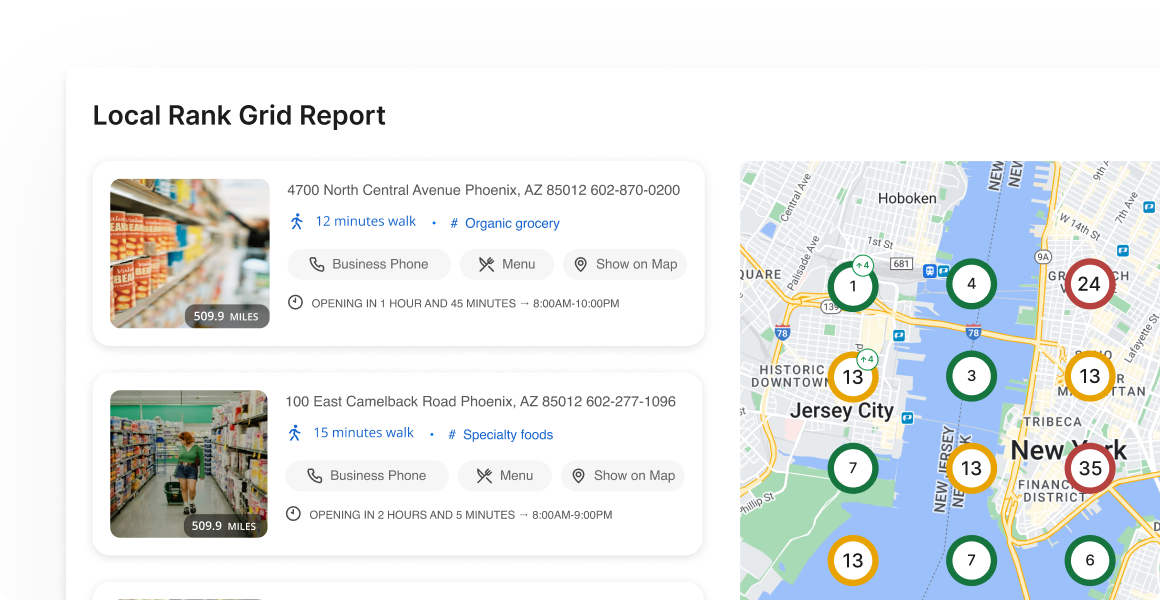1160x600 pixels.
Task: Open the orange 13 marker near Lafayette St
Action: [1089, 377]
